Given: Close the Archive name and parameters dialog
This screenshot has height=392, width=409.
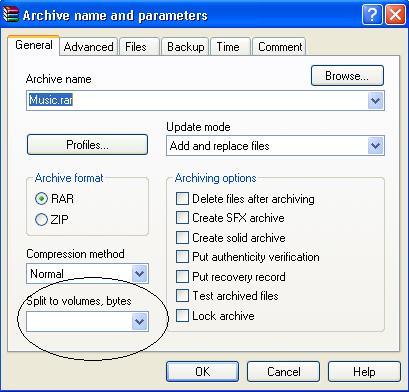Looking at the screenshot, I should point(395,15).
